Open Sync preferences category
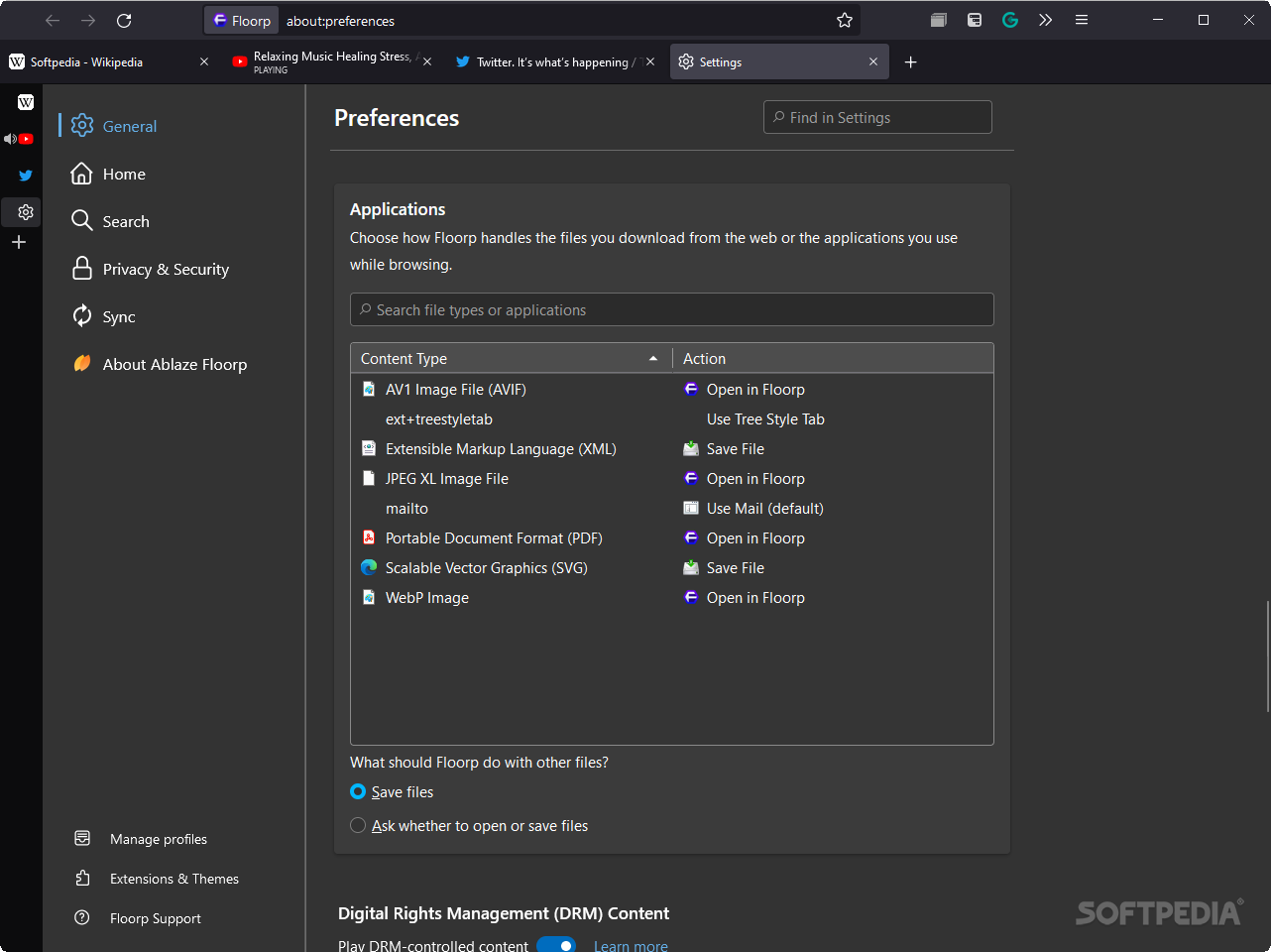Image resolution: width=1271 pixels, height=952 pixels. tap(104, 316)
